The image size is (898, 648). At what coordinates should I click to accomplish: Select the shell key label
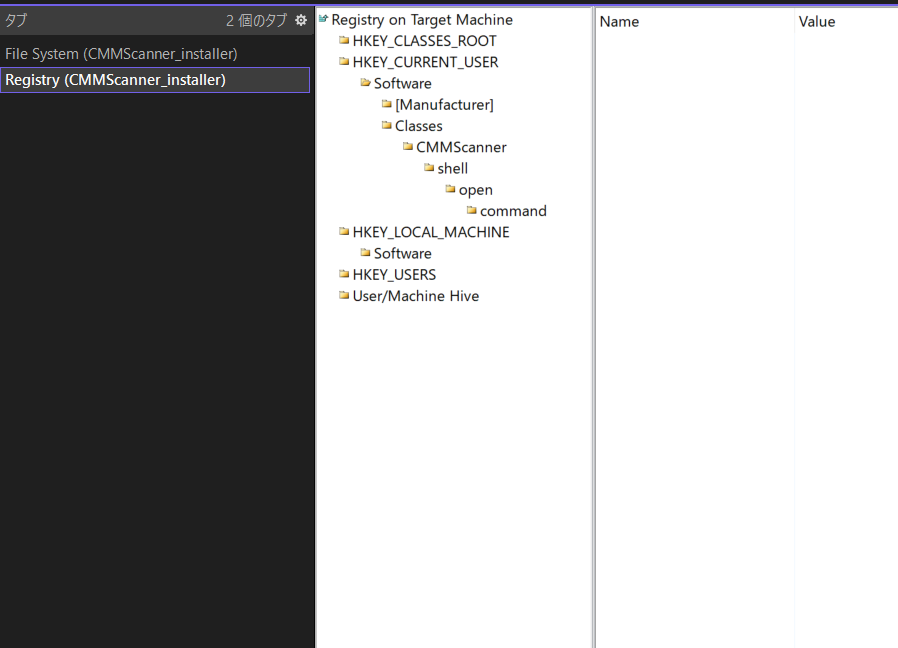[x=452, y=168]
